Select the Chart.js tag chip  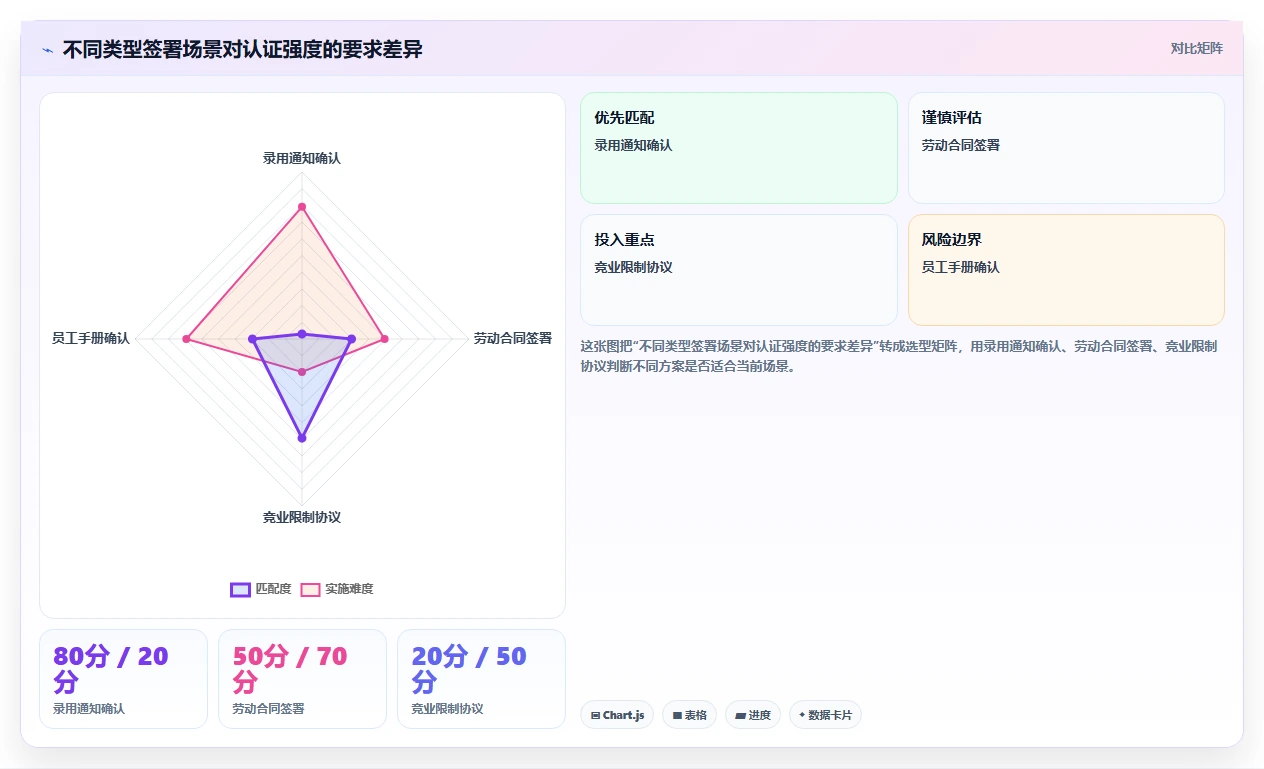point(617,715)
